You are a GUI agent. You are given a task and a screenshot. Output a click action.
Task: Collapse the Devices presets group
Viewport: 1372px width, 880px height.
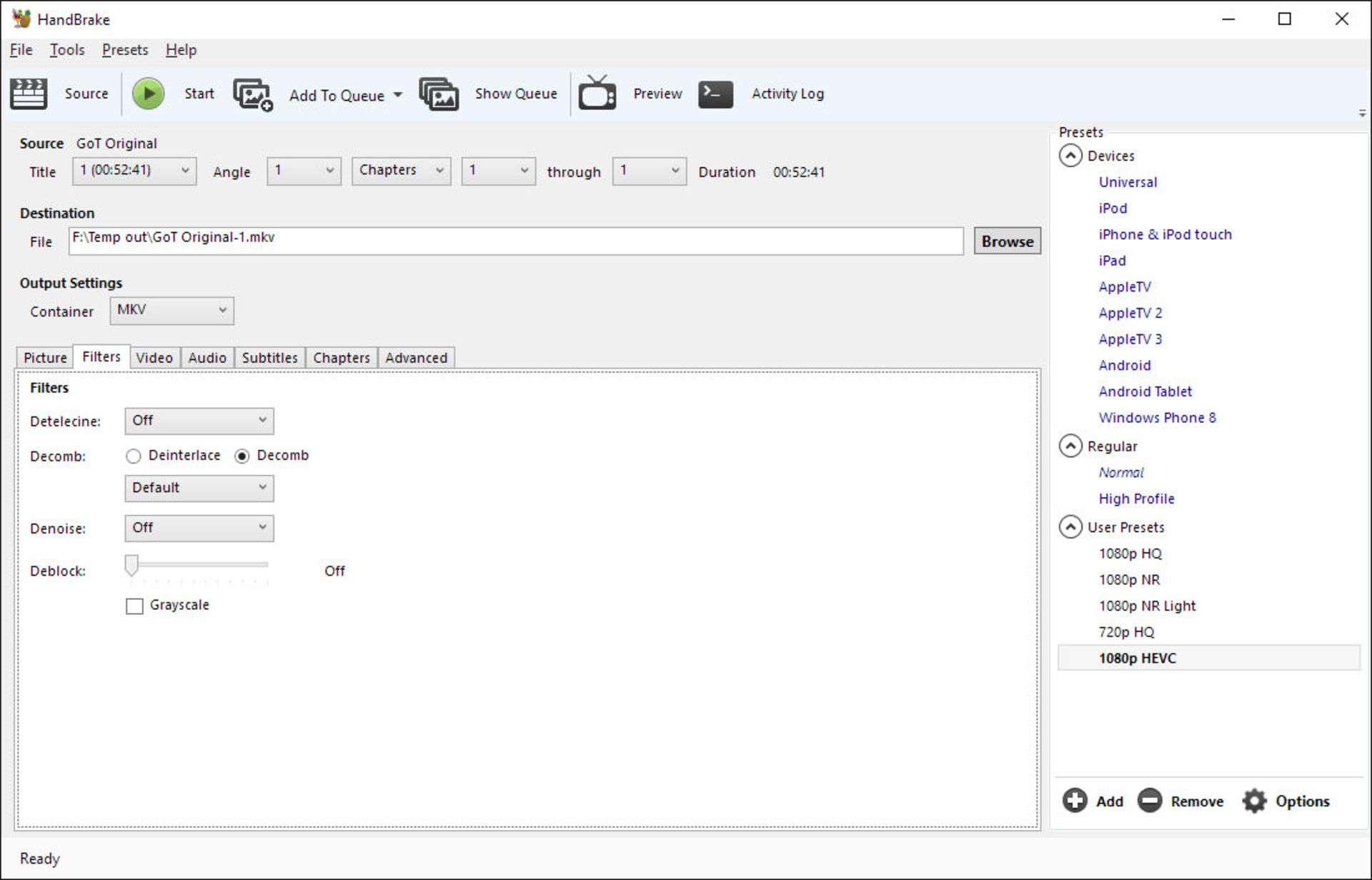[1070, 156]
